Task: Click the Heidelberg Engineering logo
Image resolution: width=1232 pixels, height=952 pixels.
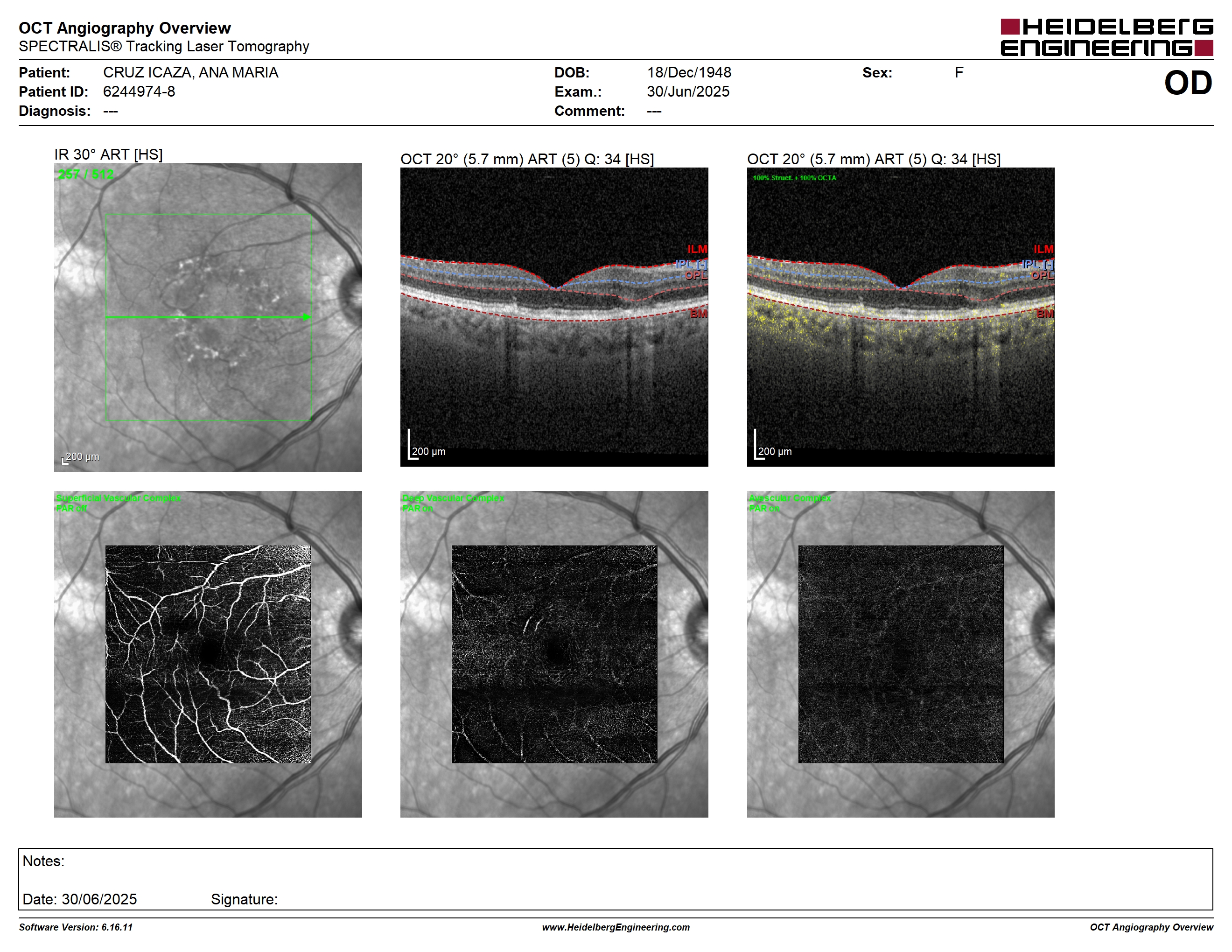Action: click(1106, 37)
